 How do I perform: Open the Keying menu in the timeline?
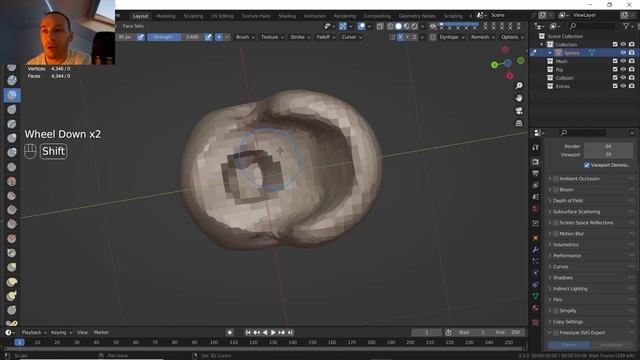point(61,333)
